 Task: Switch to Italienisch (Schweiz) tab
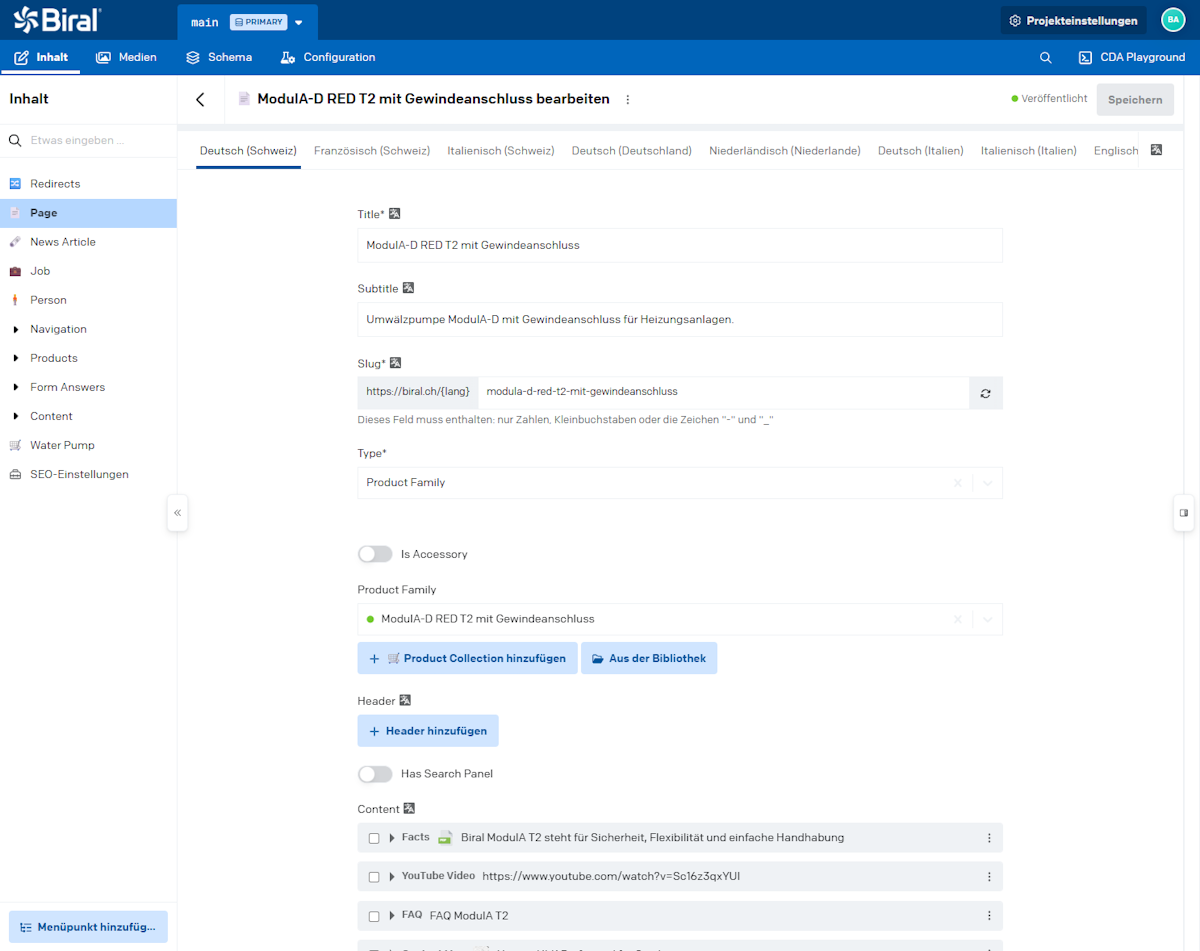(x=501, y=151)
